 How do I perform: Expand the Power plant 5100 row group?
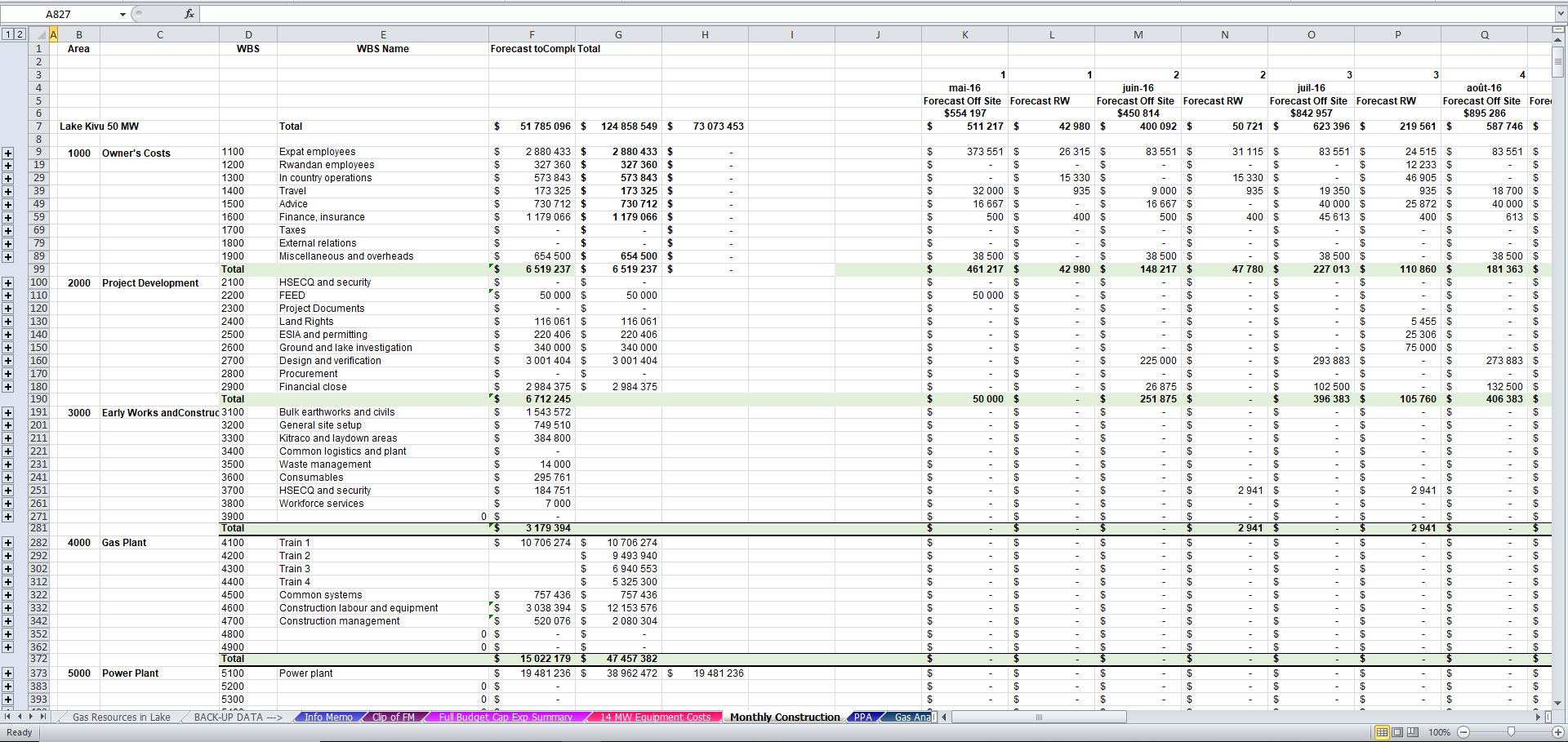[8, 673]
